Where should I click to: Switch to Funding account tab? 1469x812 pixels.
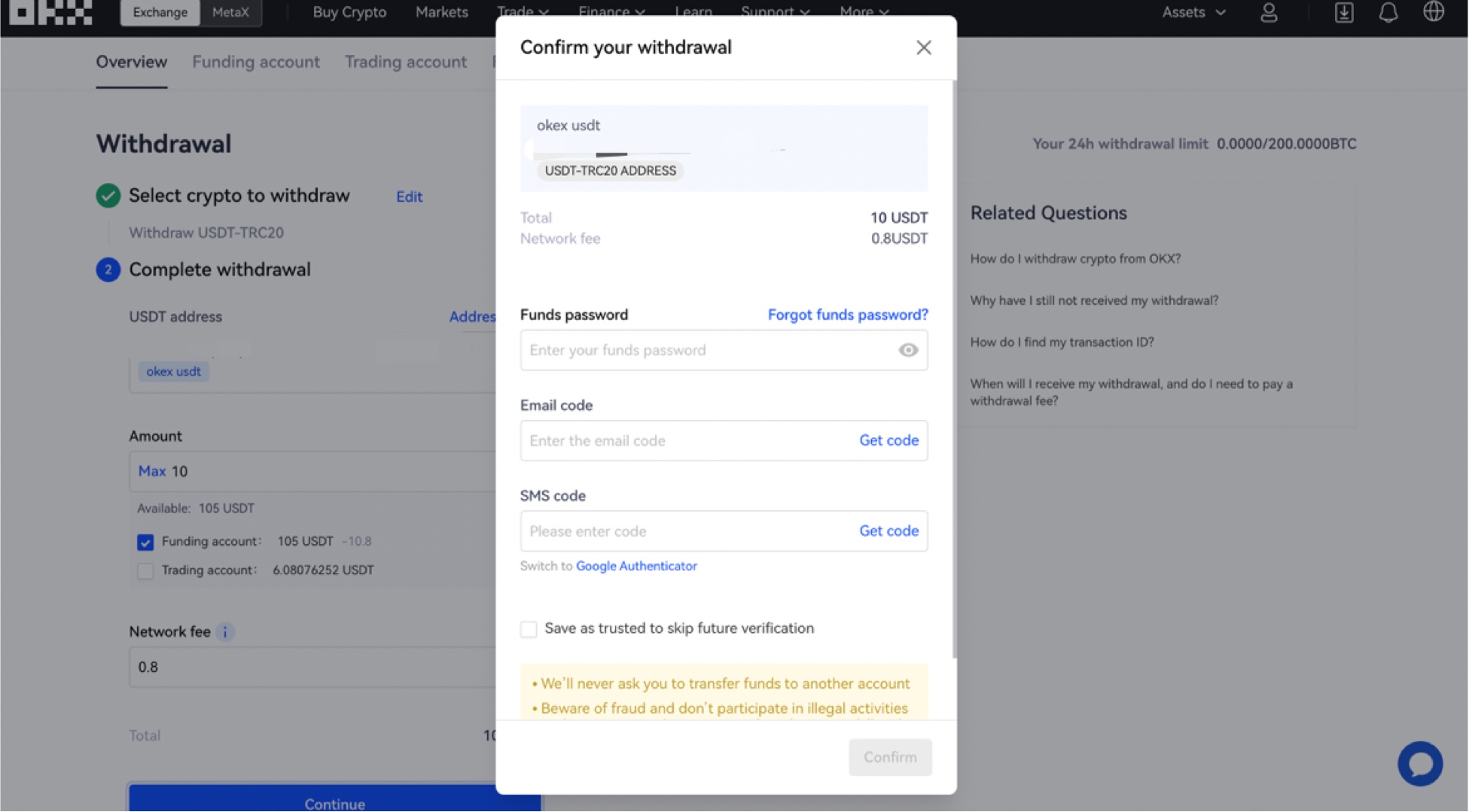point(256,62)
